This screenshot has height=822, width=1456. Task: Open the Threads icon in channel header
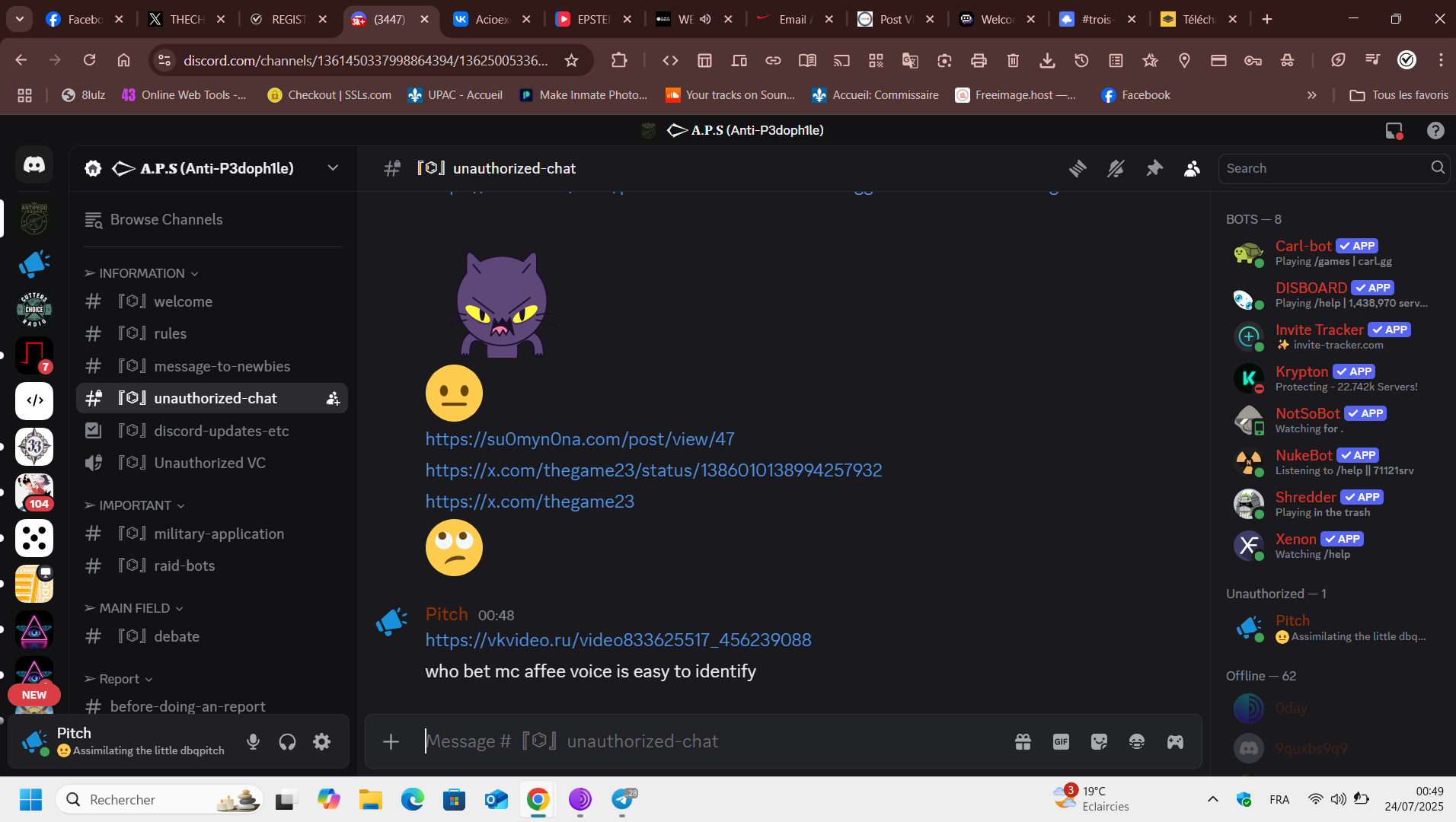[x=1078, y=168]
